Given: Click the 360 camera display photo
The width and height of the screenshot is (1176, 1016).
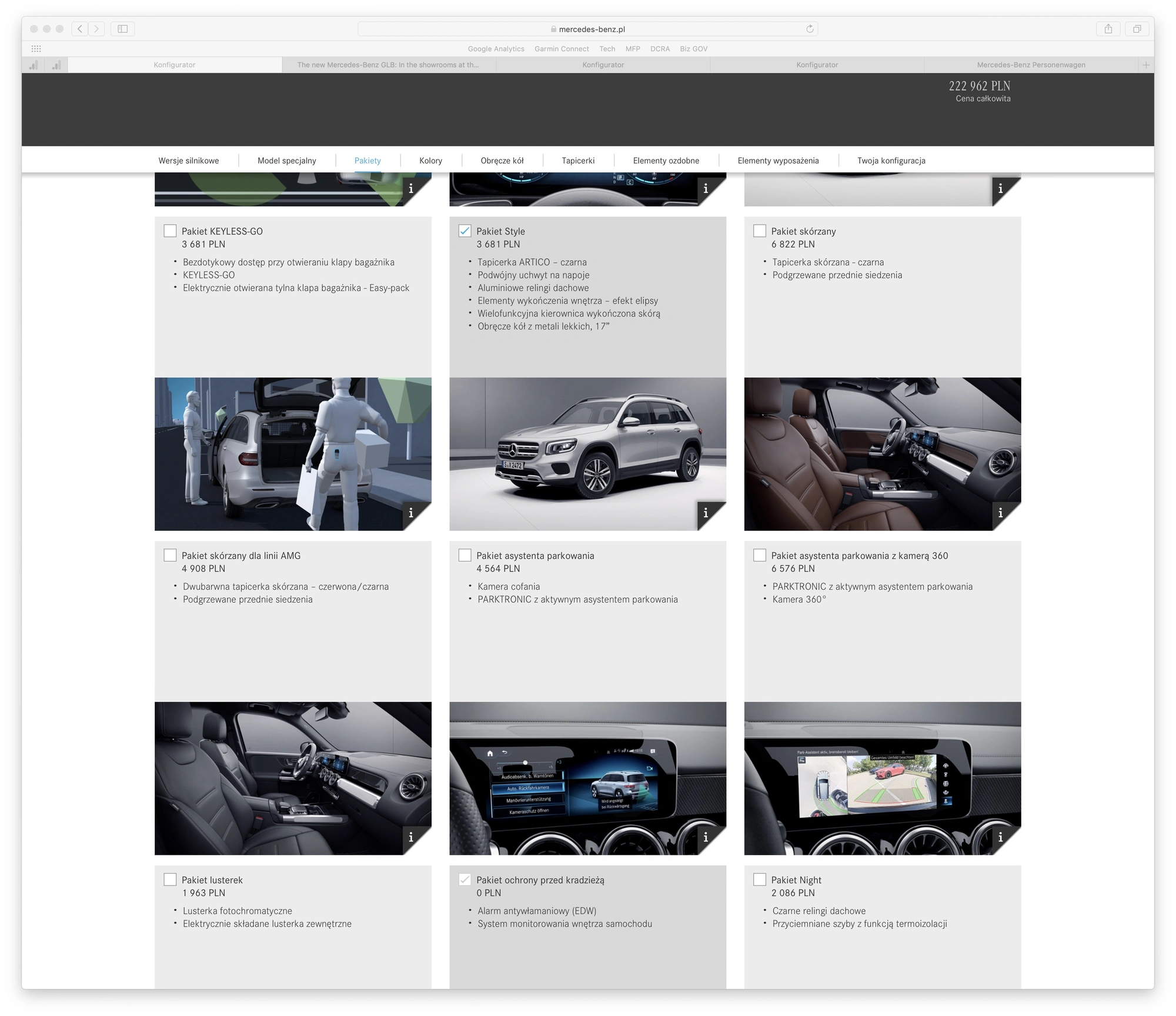Looking at the screenshot, I should click(x=883, y=778).
